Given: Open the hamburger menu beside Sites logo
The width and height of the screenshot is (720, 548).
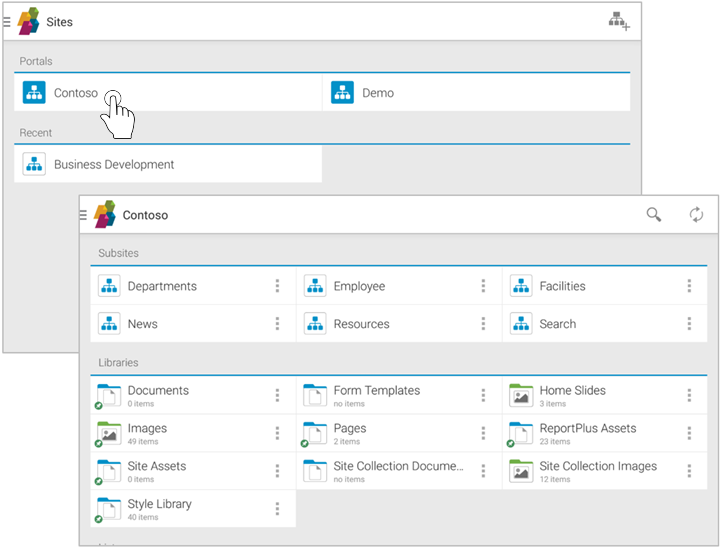Looking at the screenshot, I should coord(7,21).
